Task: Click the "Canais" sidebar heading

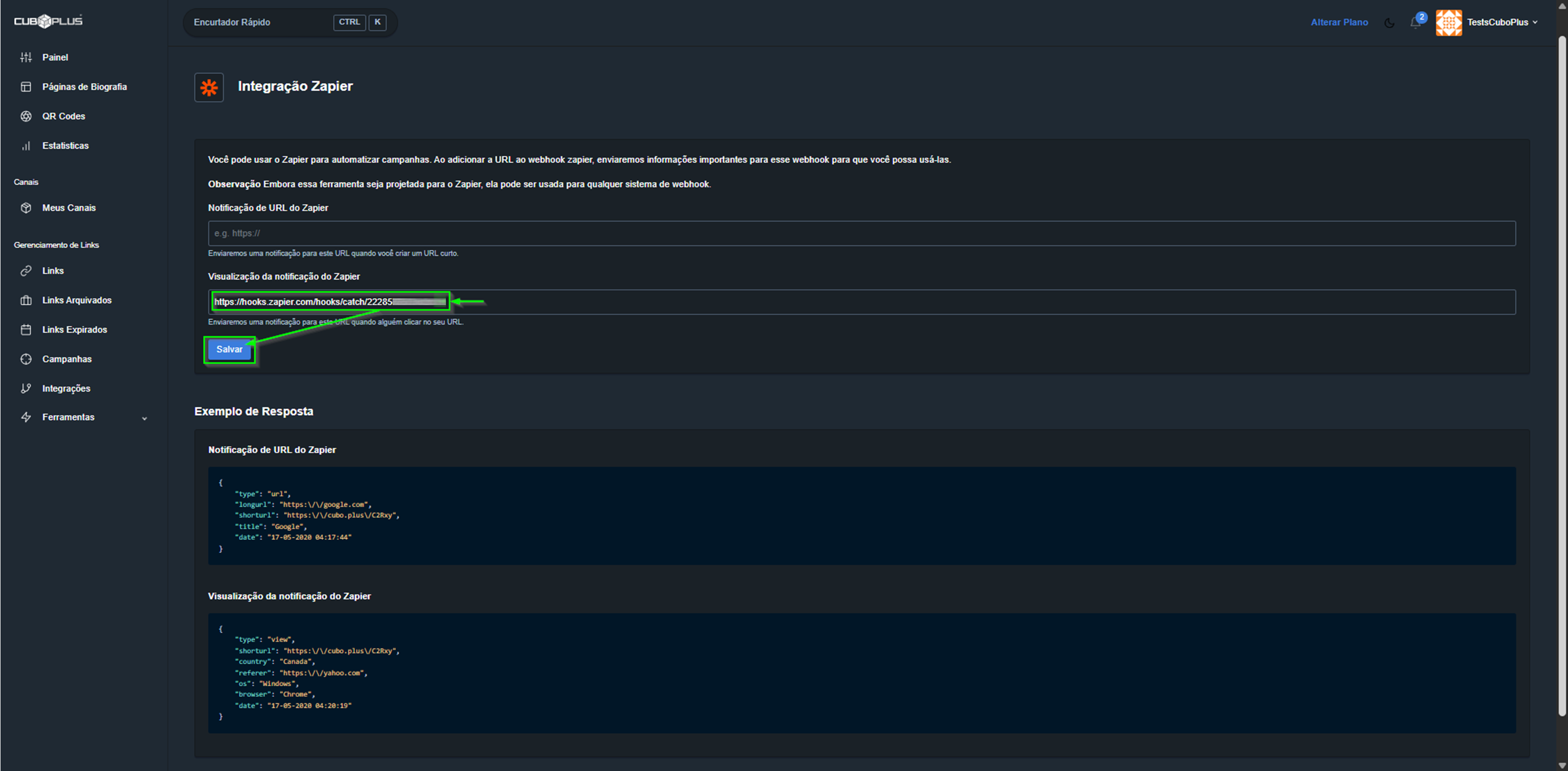Action: point(26,182)
